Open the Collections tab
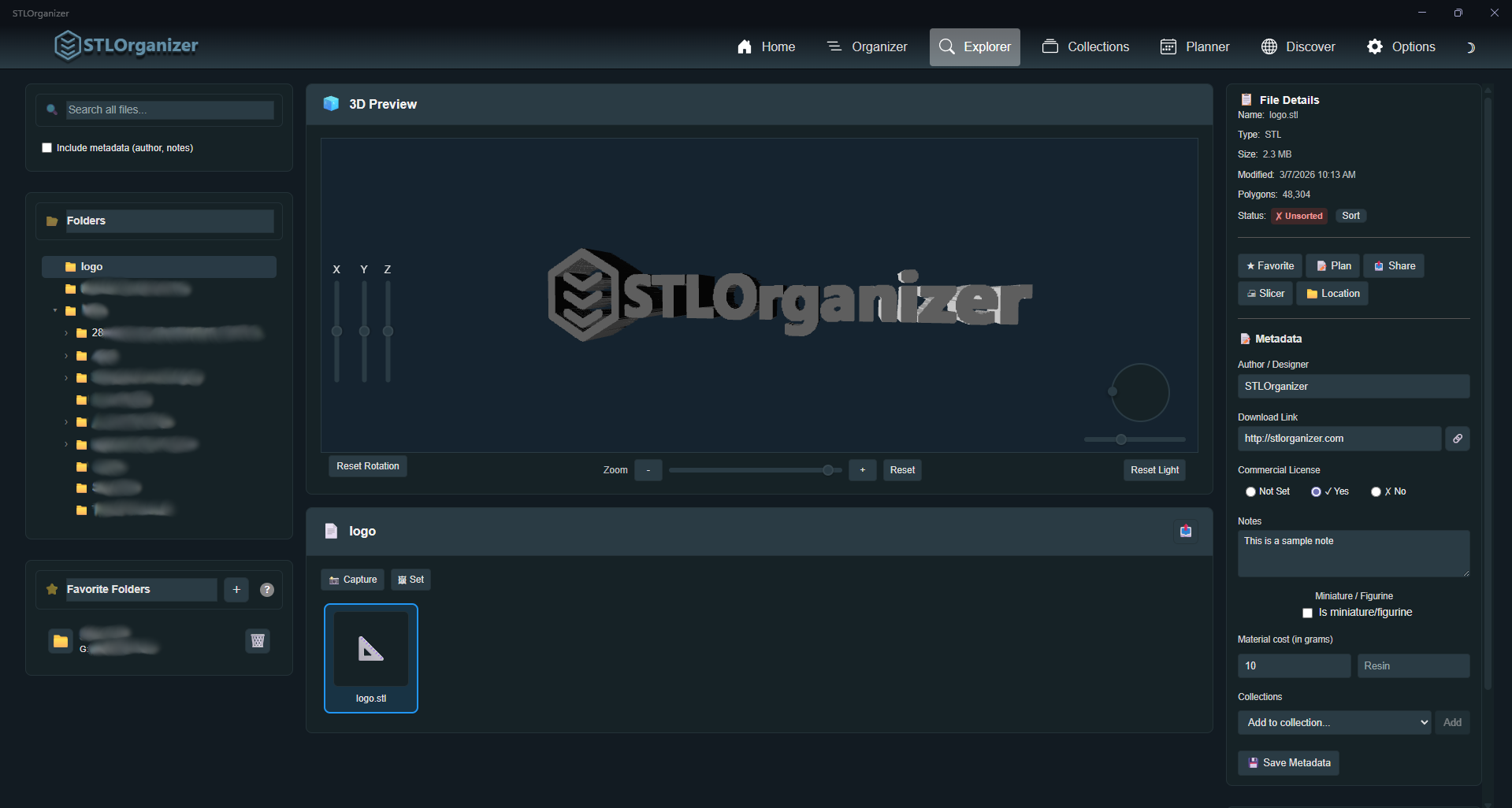Image resolution: width=1512 pixels, height=808 pixels. click(1086, 47)
